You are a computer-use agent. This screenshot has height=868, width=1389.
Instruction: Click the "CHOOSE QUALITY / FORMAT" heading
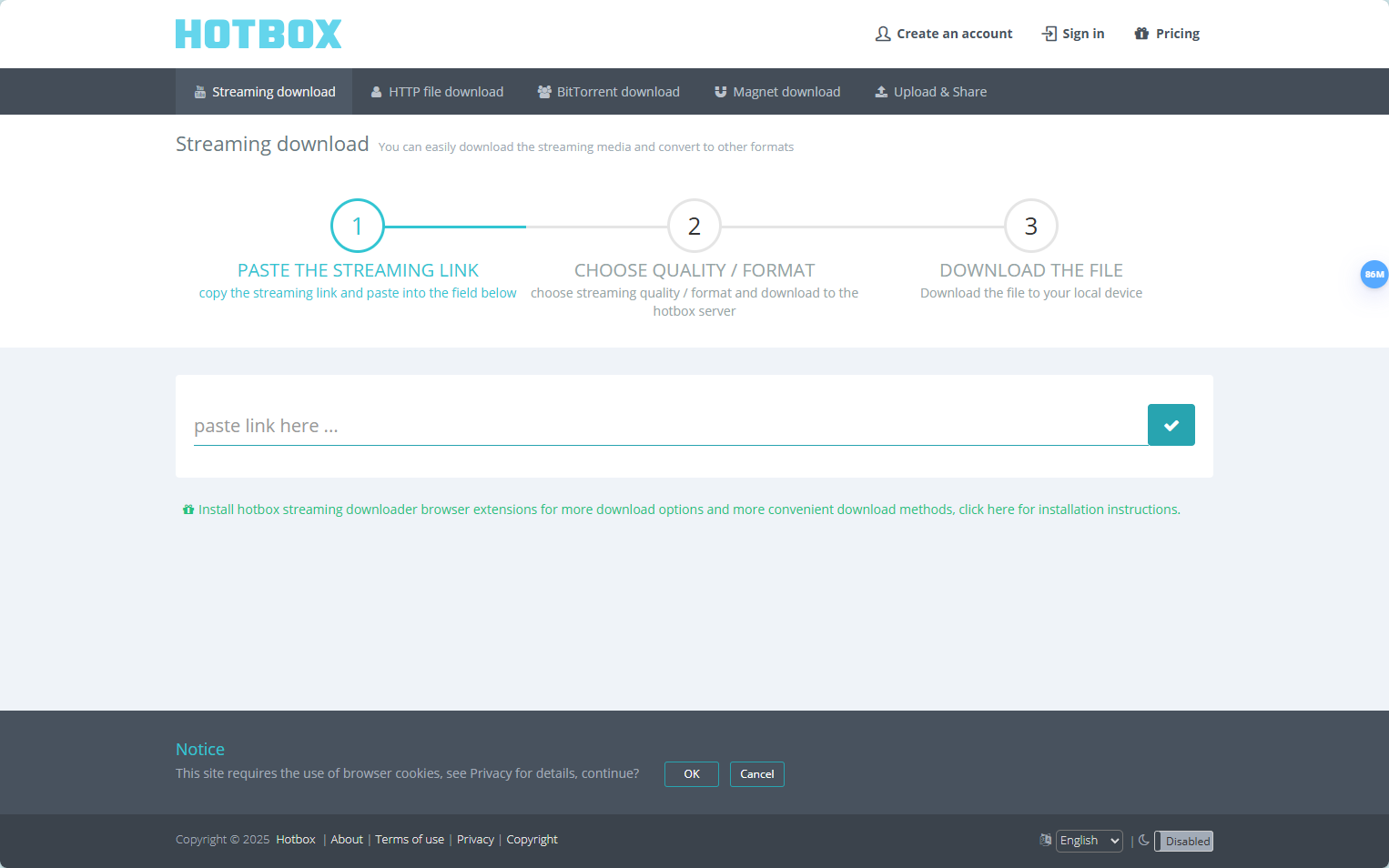694,270
